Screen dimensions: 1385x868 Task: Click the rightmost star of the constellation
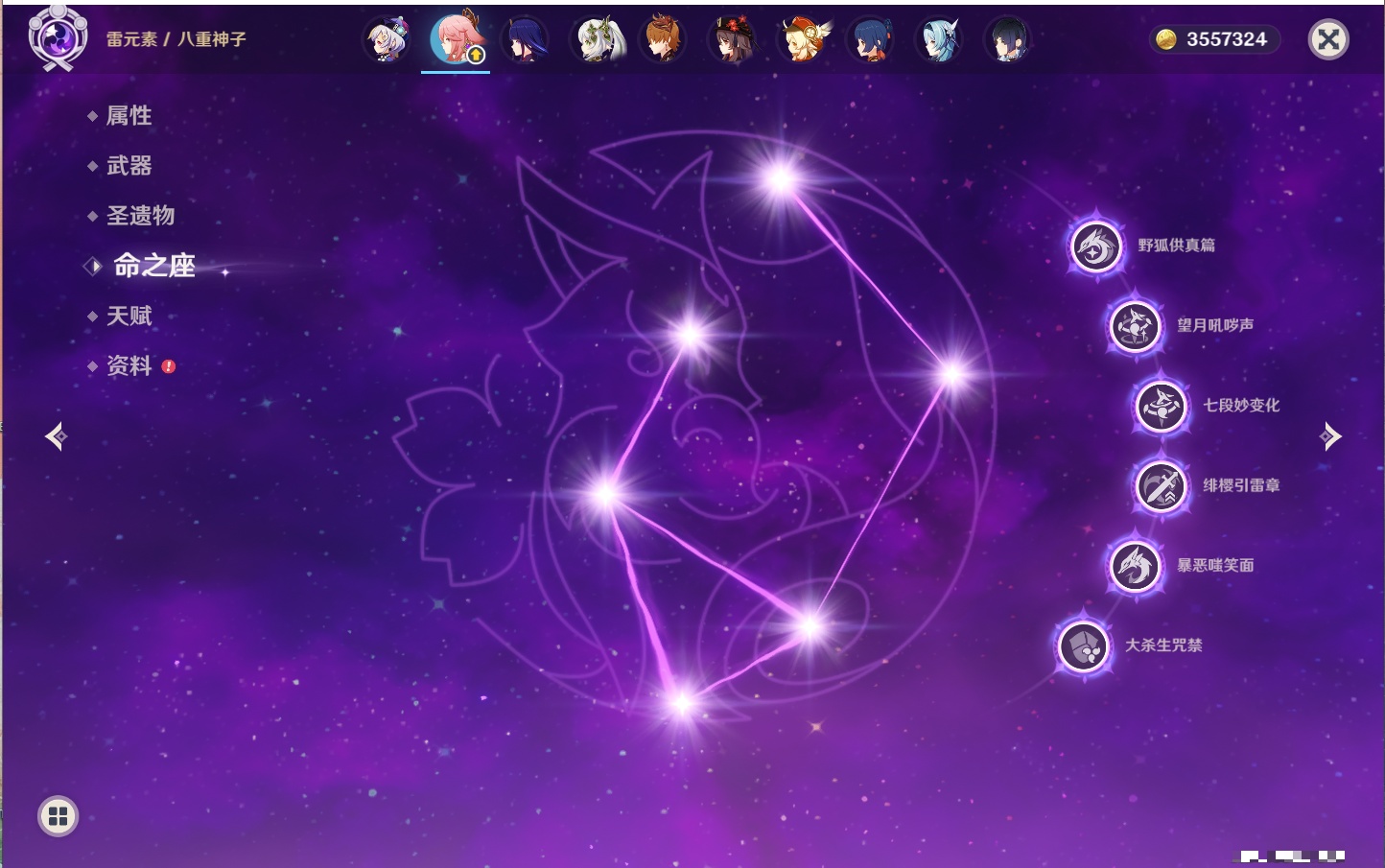click(952, 374)
